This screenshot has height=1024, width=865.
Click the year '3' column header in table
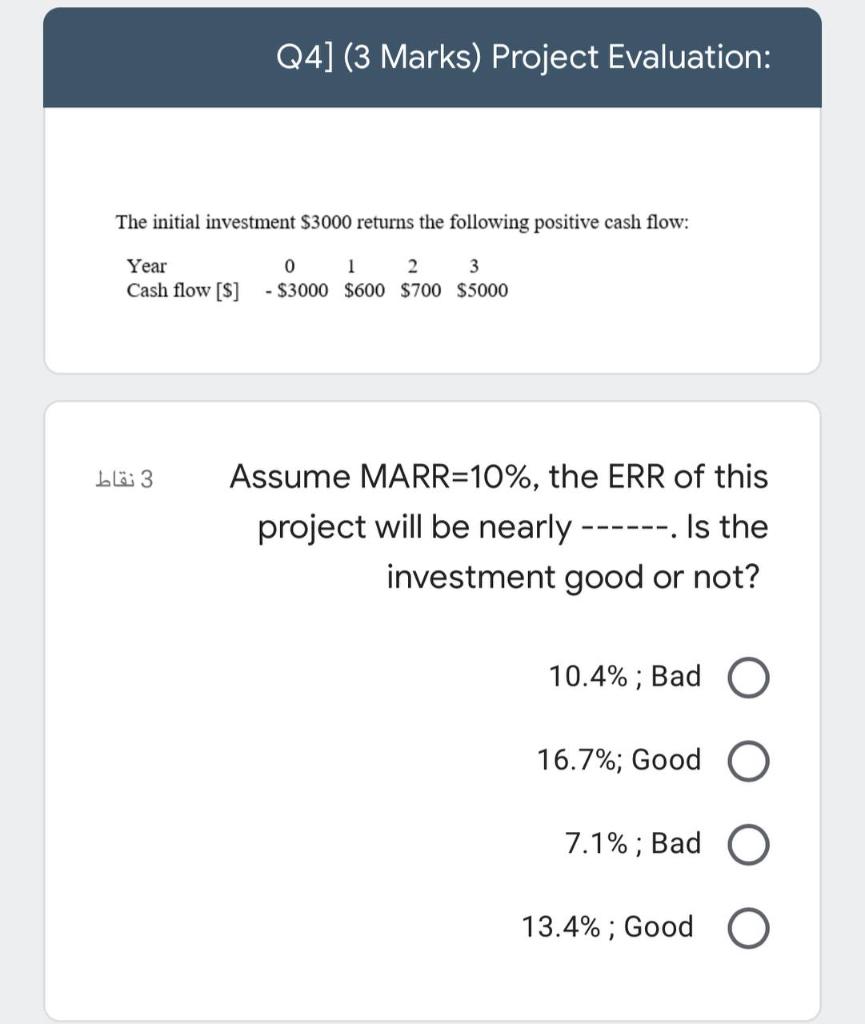click(x=474, y=266)
